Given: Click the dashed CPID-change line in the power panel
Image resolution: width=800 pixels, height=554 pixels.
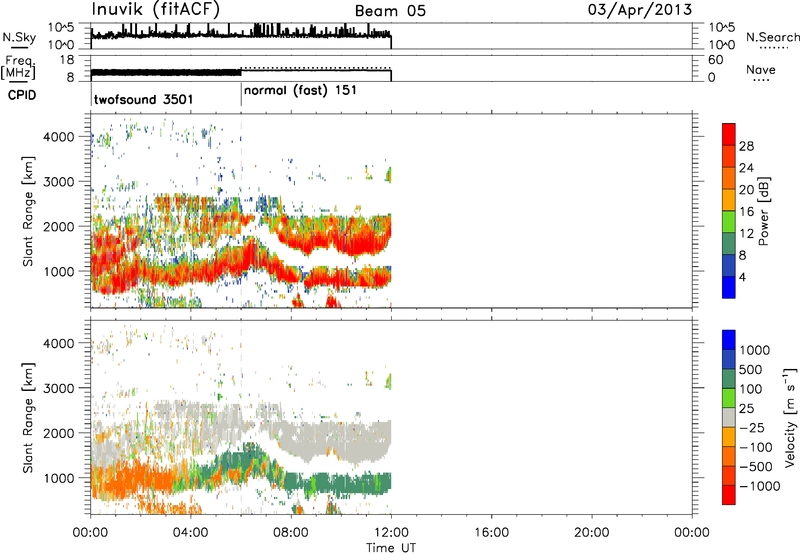Looking at the screenshot, I should pos(241,211).
